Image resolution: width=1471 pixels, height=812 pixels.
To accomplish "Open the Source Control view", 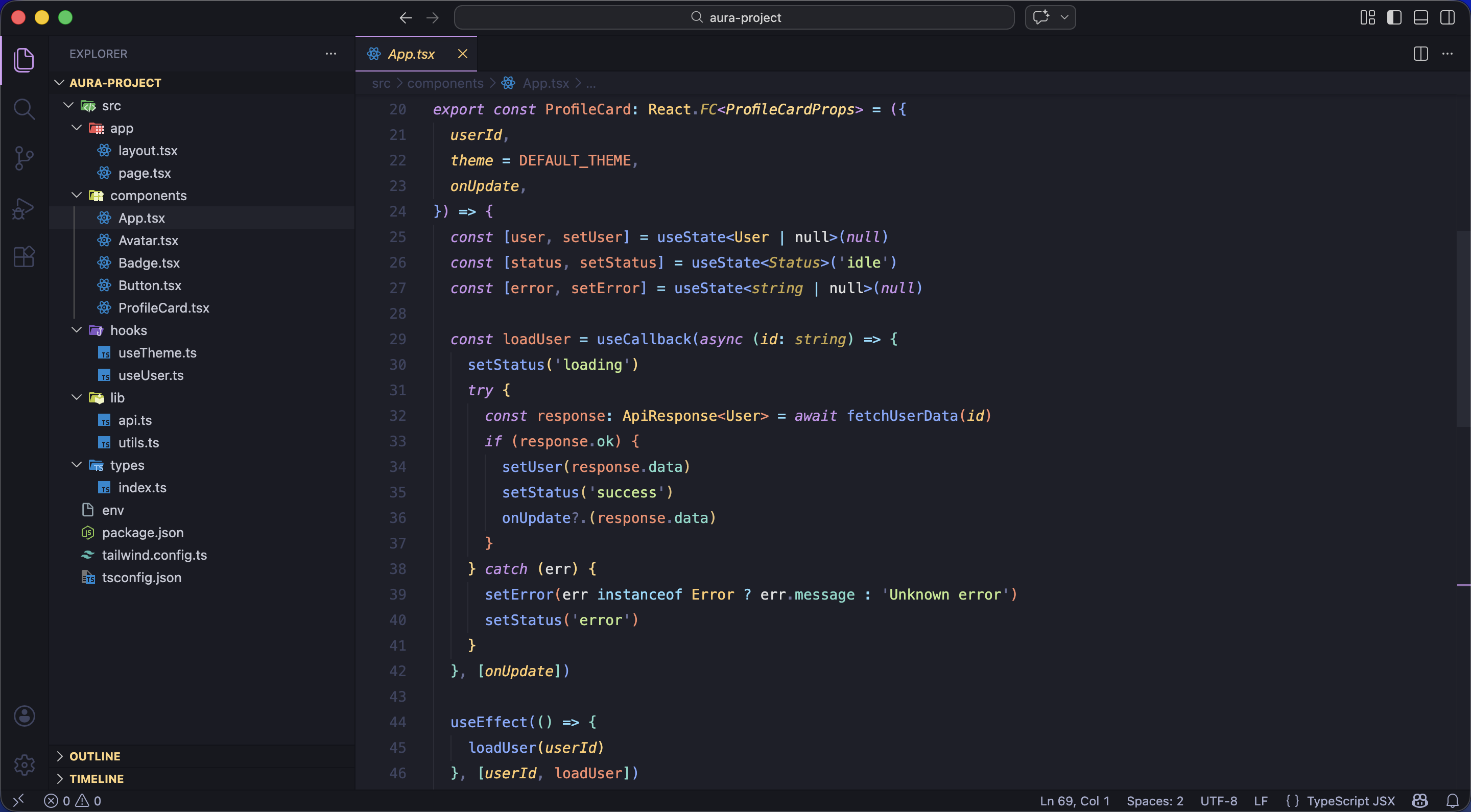I will coord(24,158).
